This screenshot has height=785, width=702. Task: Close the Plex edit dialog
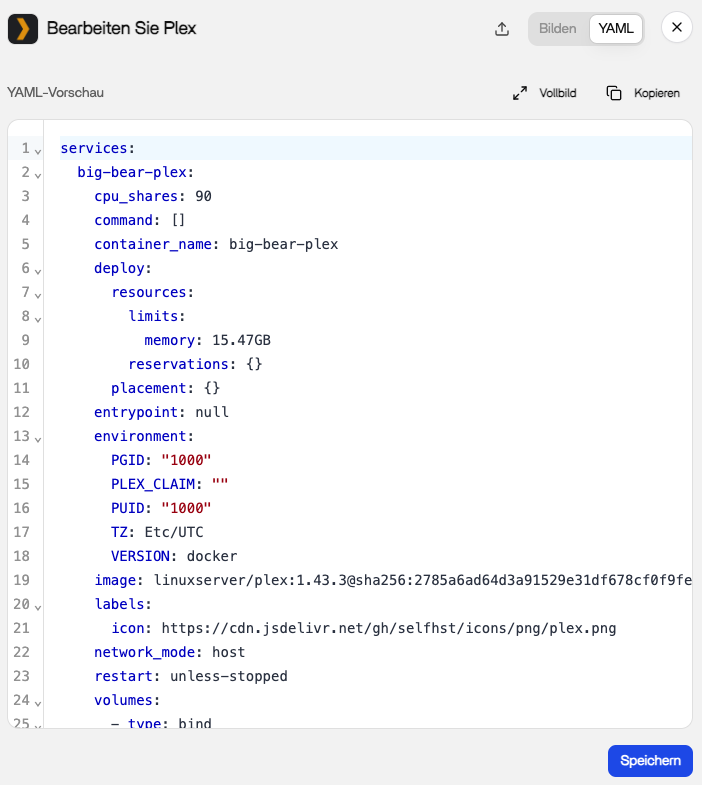(676, 28)
